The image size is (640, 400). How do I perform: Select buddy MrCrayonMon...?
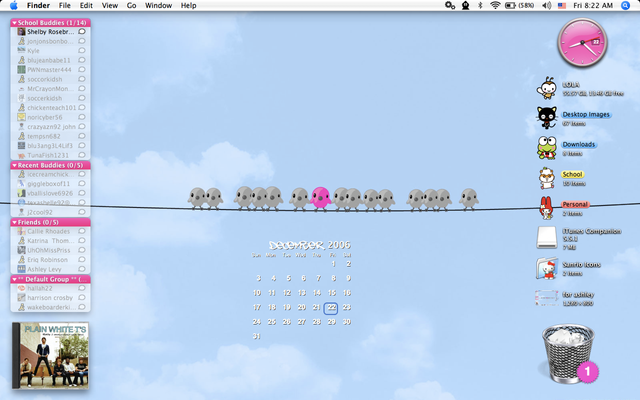pos(51,89)
